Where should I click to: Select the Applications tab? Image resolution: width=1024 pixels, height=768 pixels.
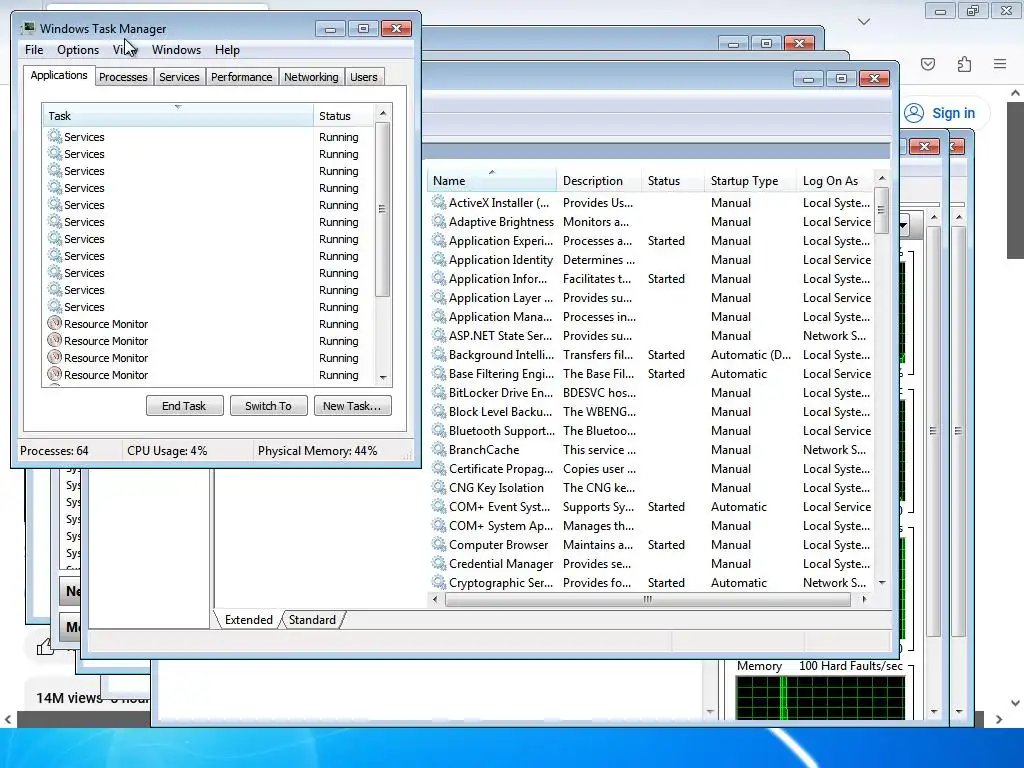pyautogui.click(x=59, y=75)
